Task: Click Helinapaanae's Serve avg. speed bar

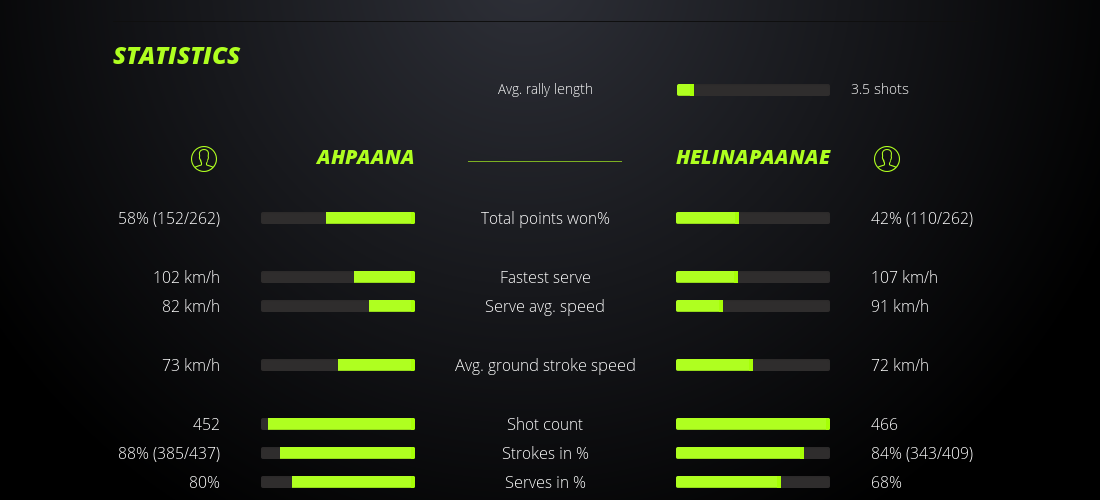Action: [x=753, y=306]
